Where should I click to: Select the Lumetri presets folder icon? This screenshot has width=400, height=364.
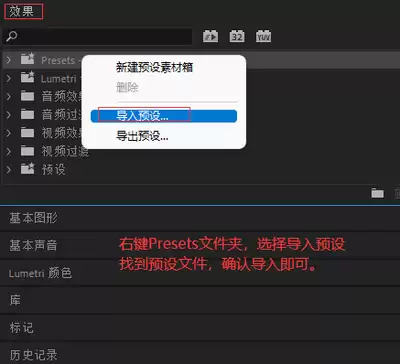coord(27,78)
